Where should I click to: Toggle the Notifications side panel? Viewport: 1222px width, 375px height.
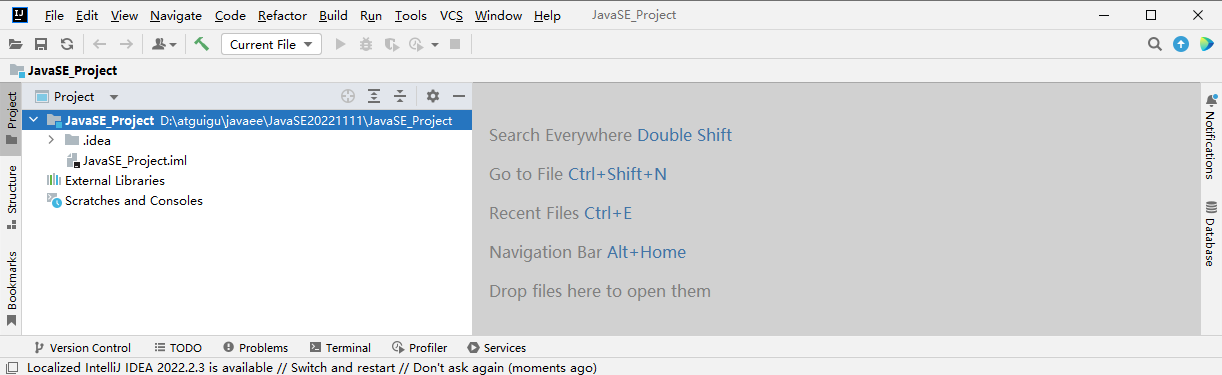click(1210, 136)
